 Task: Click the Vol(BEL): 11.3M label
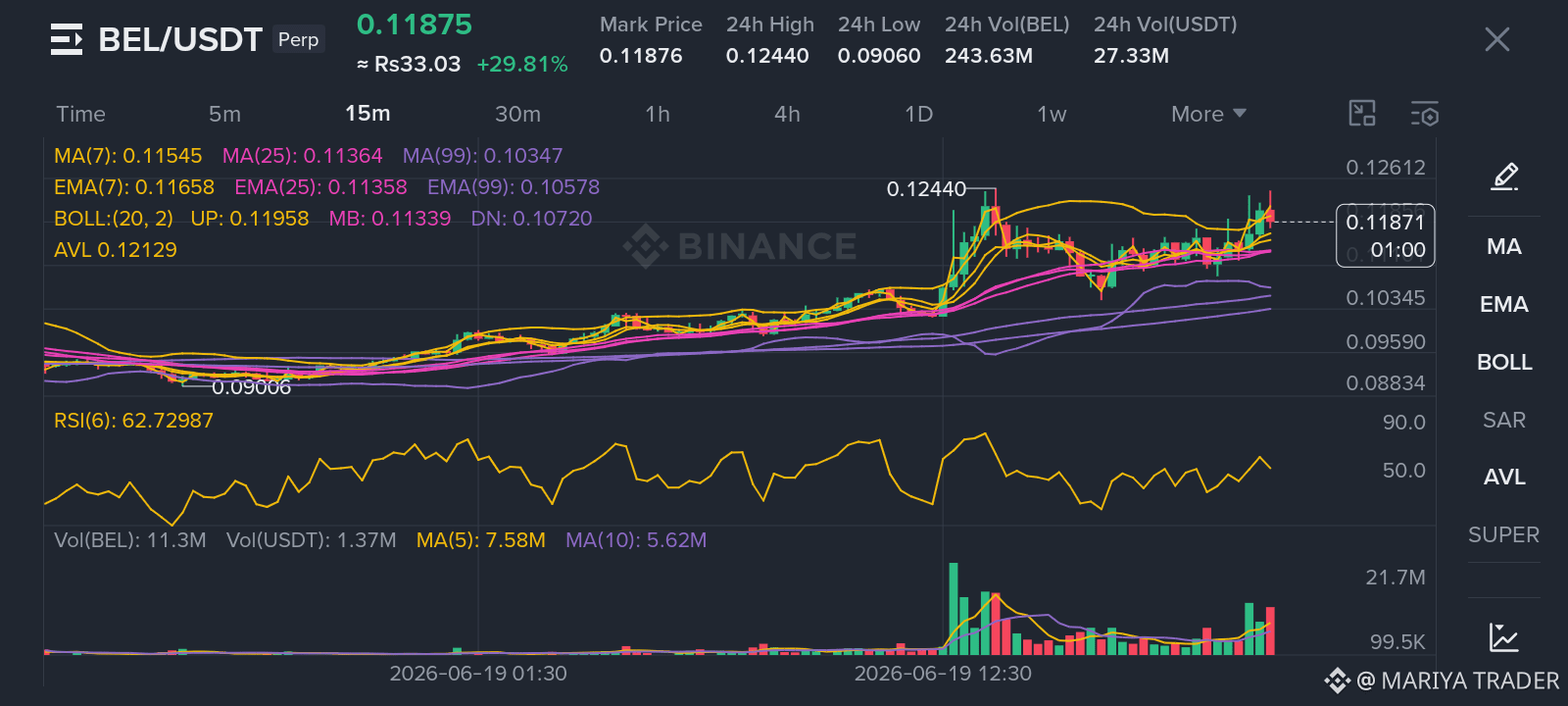click(x=130, y=540)
